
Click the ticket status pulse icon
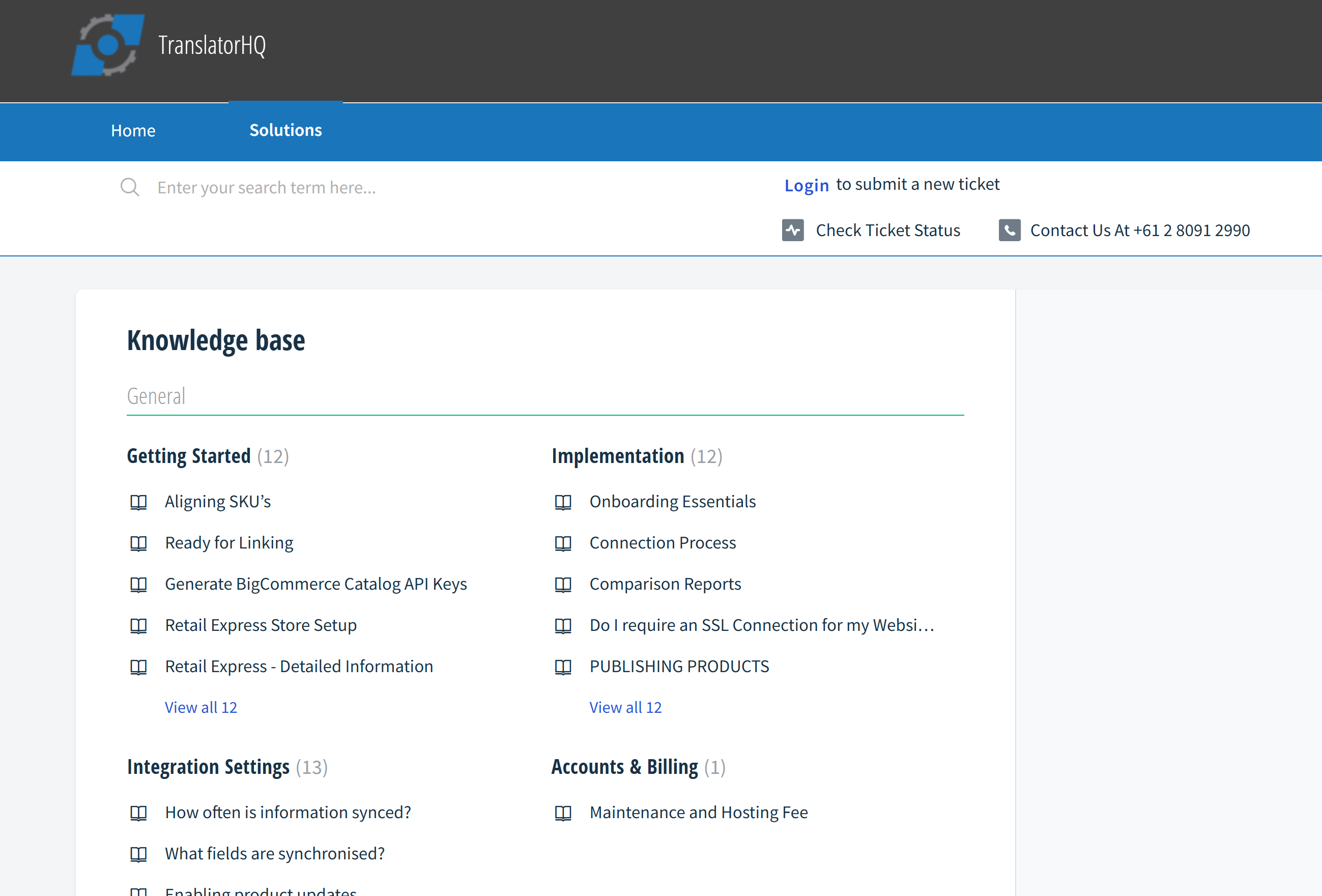[792, 230]
